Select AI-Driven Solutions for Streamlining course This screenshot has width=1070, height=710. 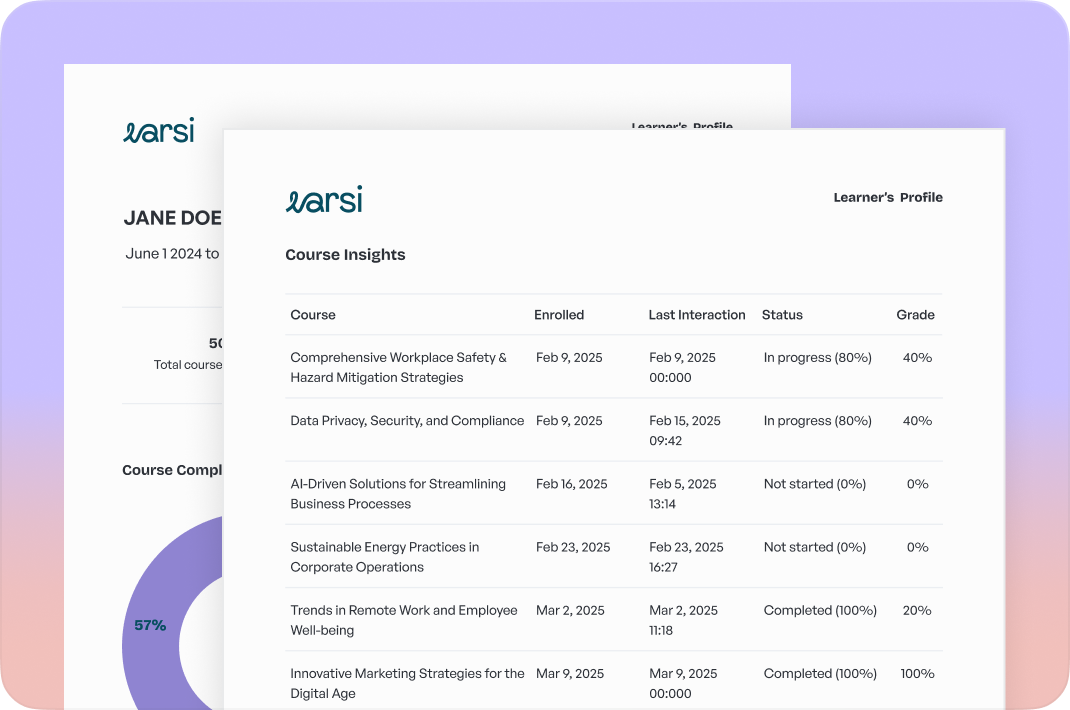pyautogui.click(x=398, y=493)
